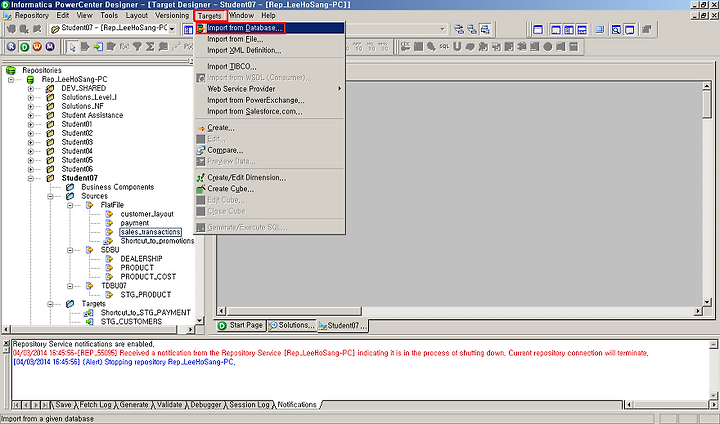
Task: Click the Import from Database menu icon
Action: 201,28
